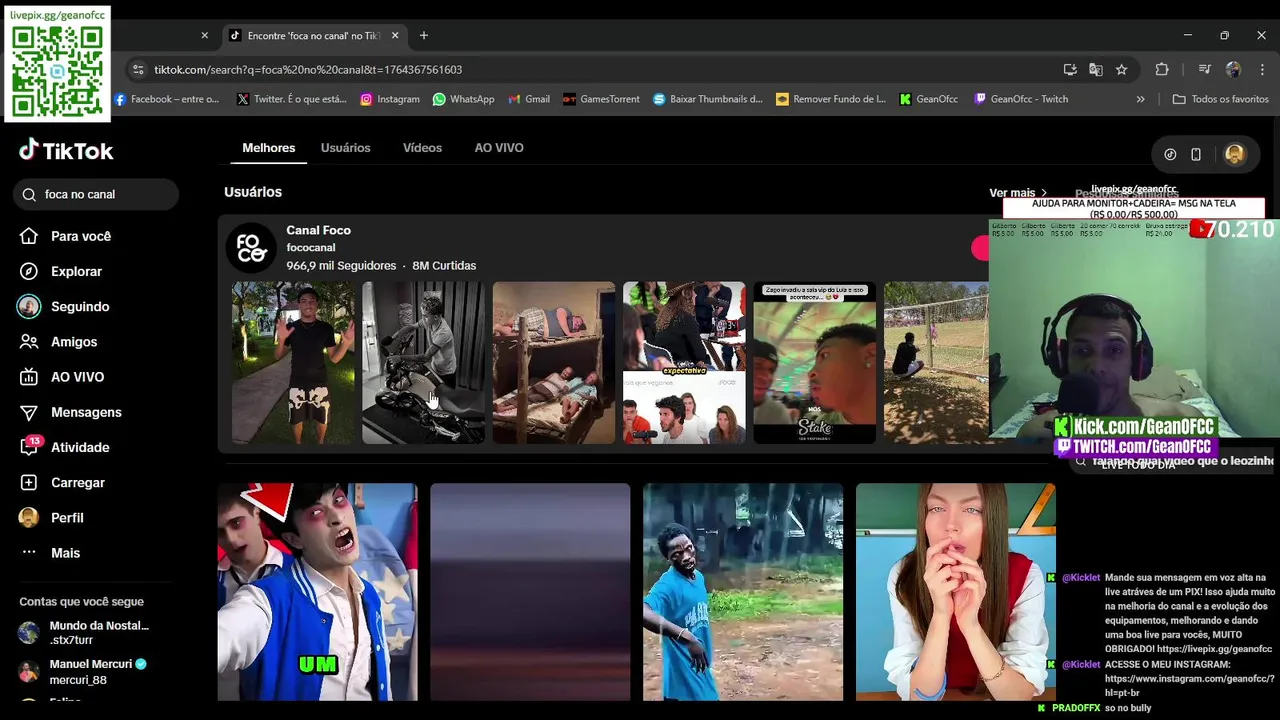1280x720 pixels.
Task: Switch to the AO VIVO results tab
Action: point(499,148)
